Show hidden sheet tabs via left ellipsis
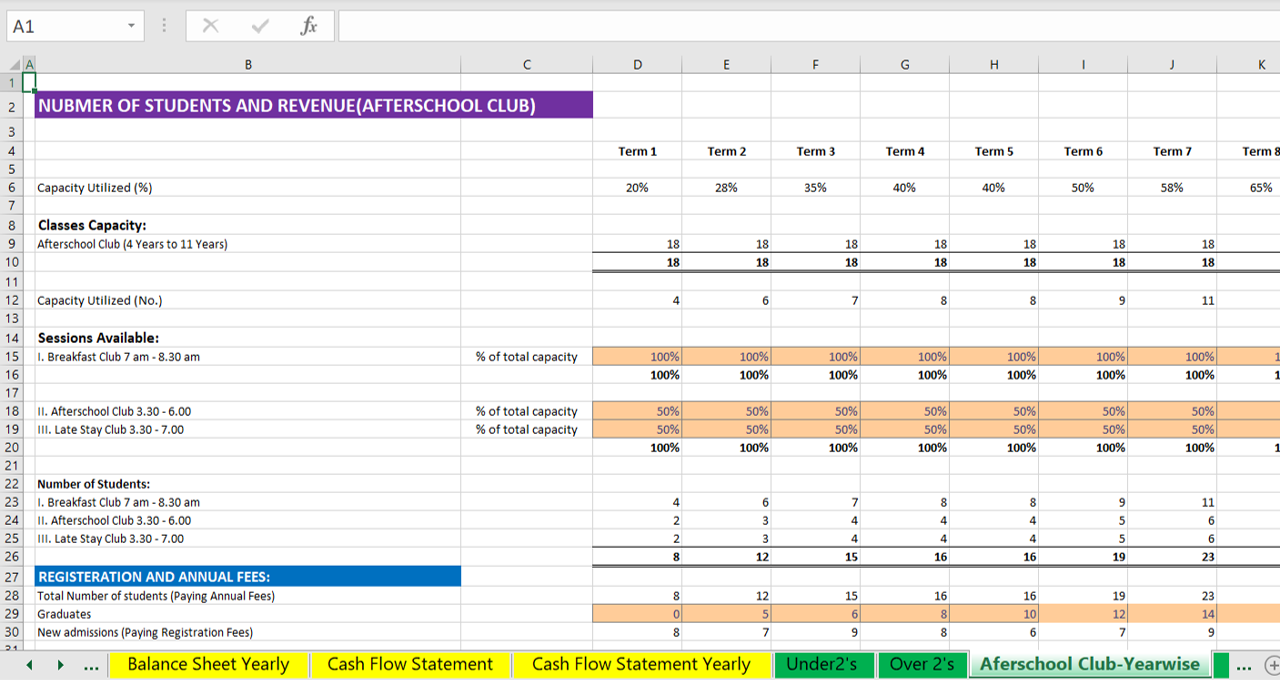 click(92, 665)
